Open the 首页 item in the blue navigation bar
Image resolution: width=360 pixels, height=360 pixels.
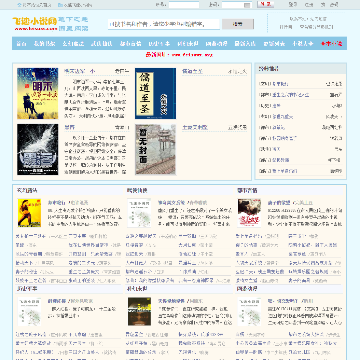coord(21,44)
